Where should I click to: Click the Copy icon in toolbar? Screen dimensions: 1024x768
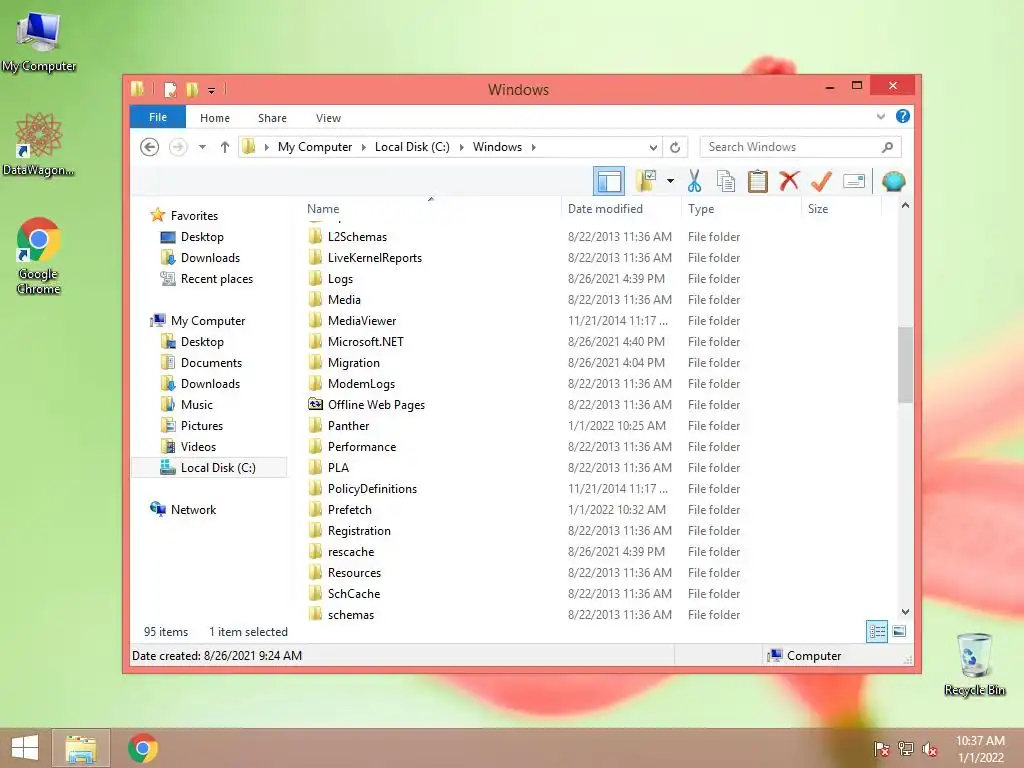tap(726, 181)
